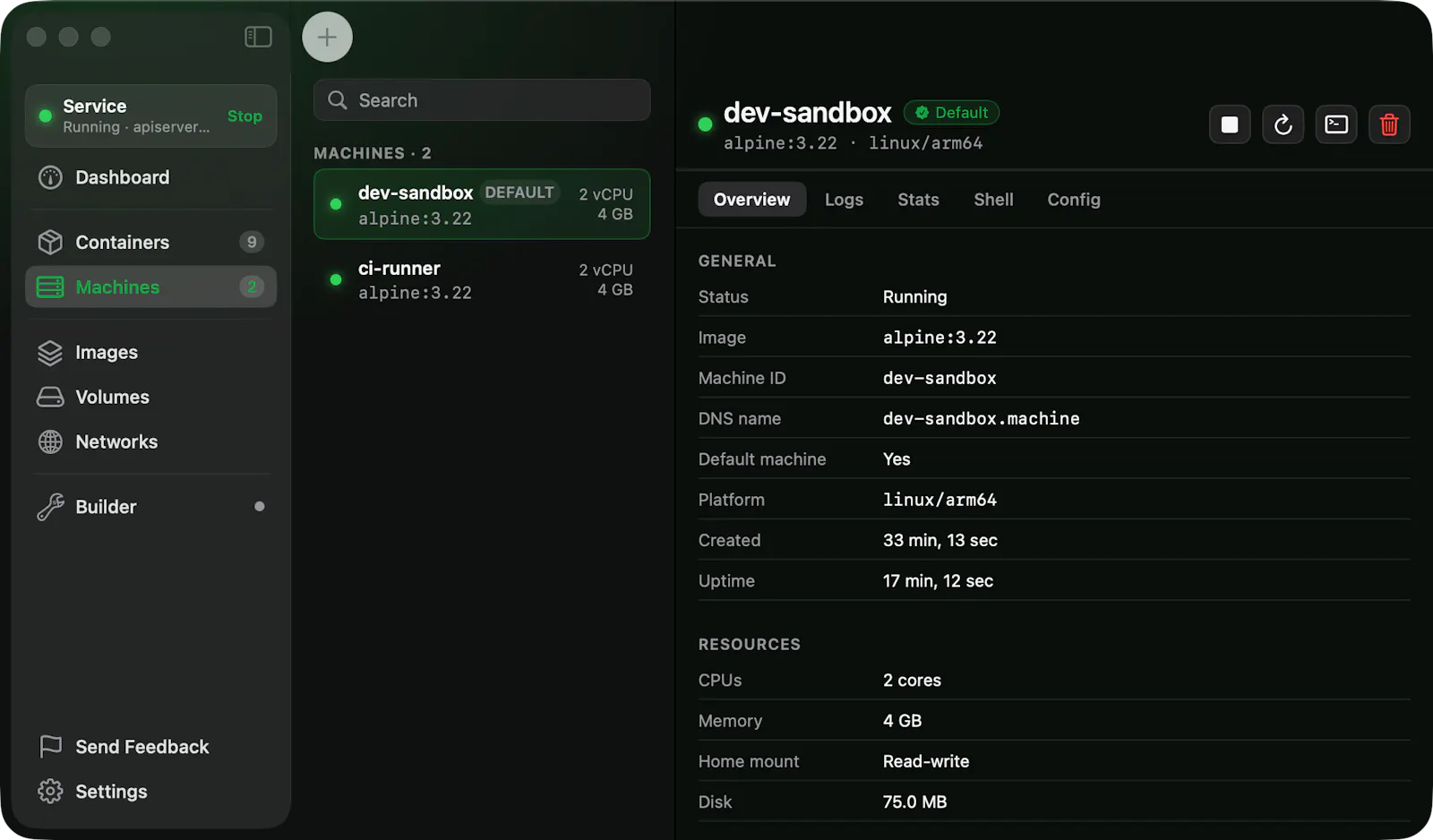The image size is (1433, 840).
Task: Click the Builder status dot indicator
Action: [260, 507]
